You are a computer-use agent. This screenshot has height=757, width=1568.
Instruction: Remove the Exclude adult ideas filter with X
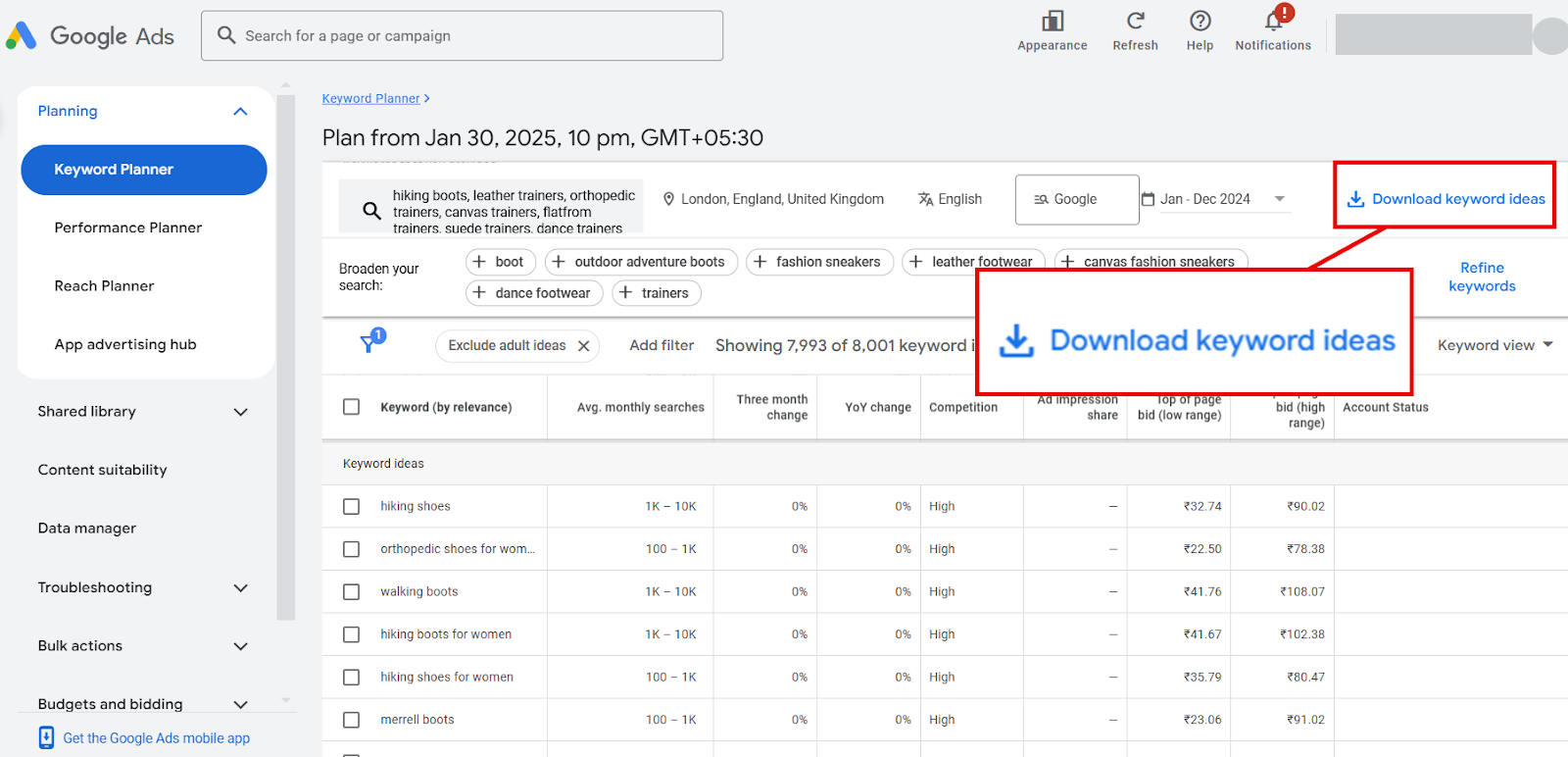tap(584, 346)
